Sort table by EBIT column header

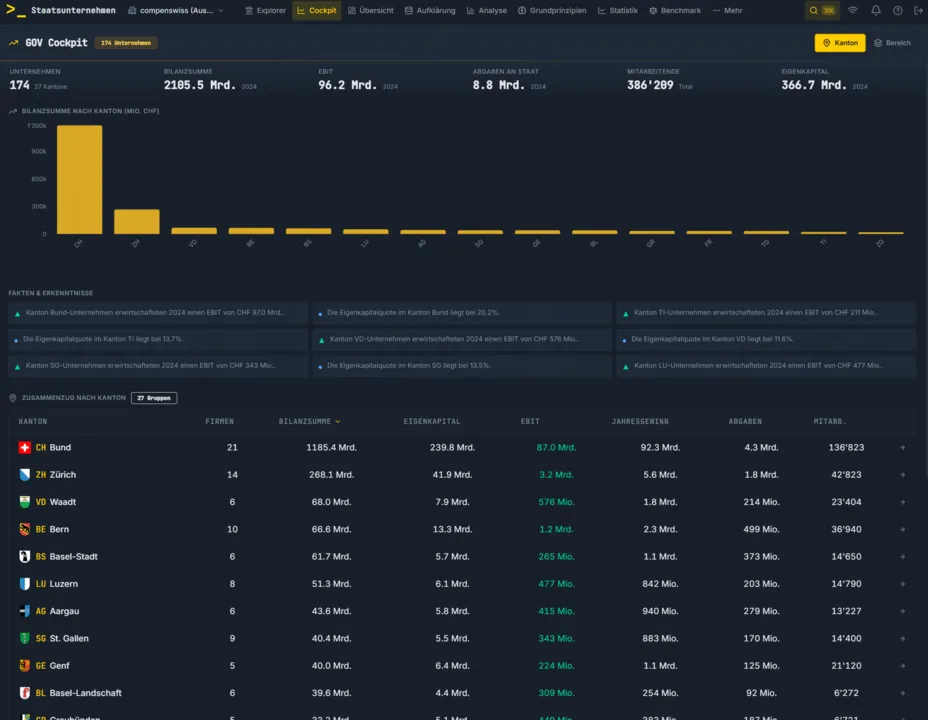pos(530,422)
